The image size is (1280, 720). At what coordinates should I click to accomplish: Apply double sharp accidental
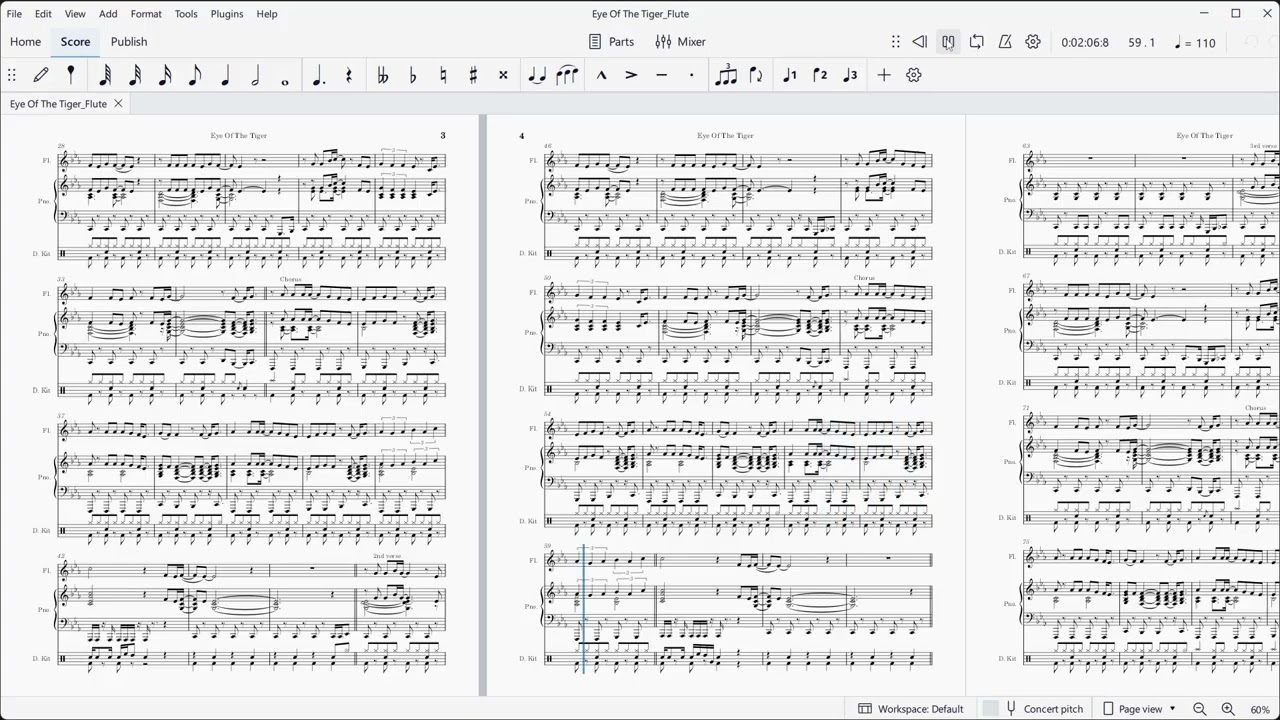click(x=503, y=75)
